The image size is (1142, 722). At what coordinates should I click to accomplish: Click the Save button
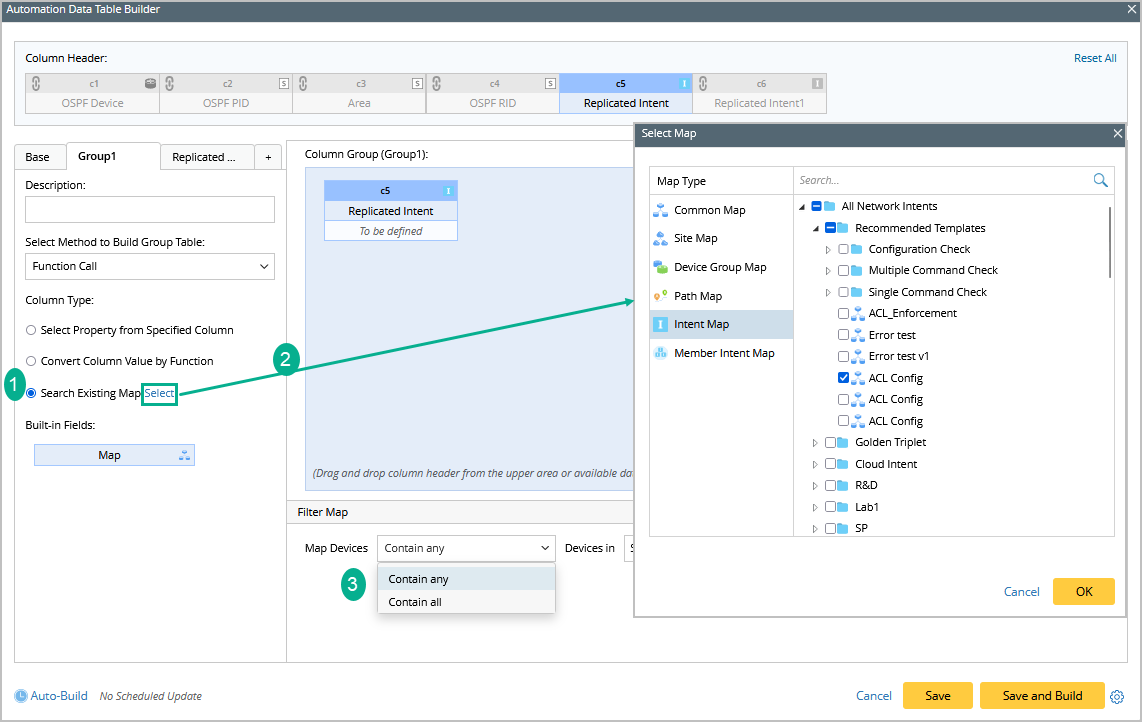point(937,696)
